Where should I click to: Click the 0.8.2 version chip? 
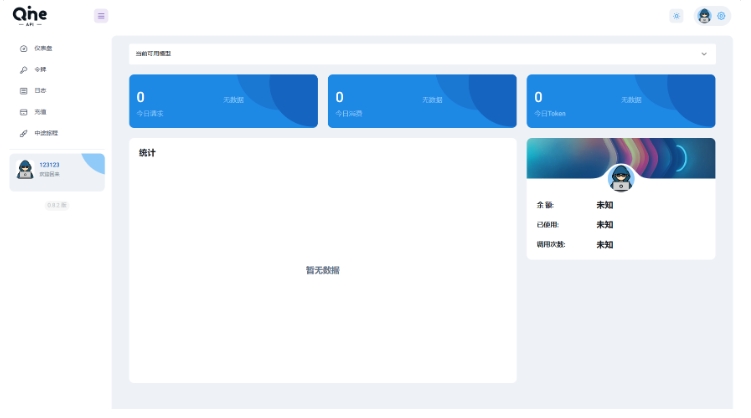[x=57, y=205]
